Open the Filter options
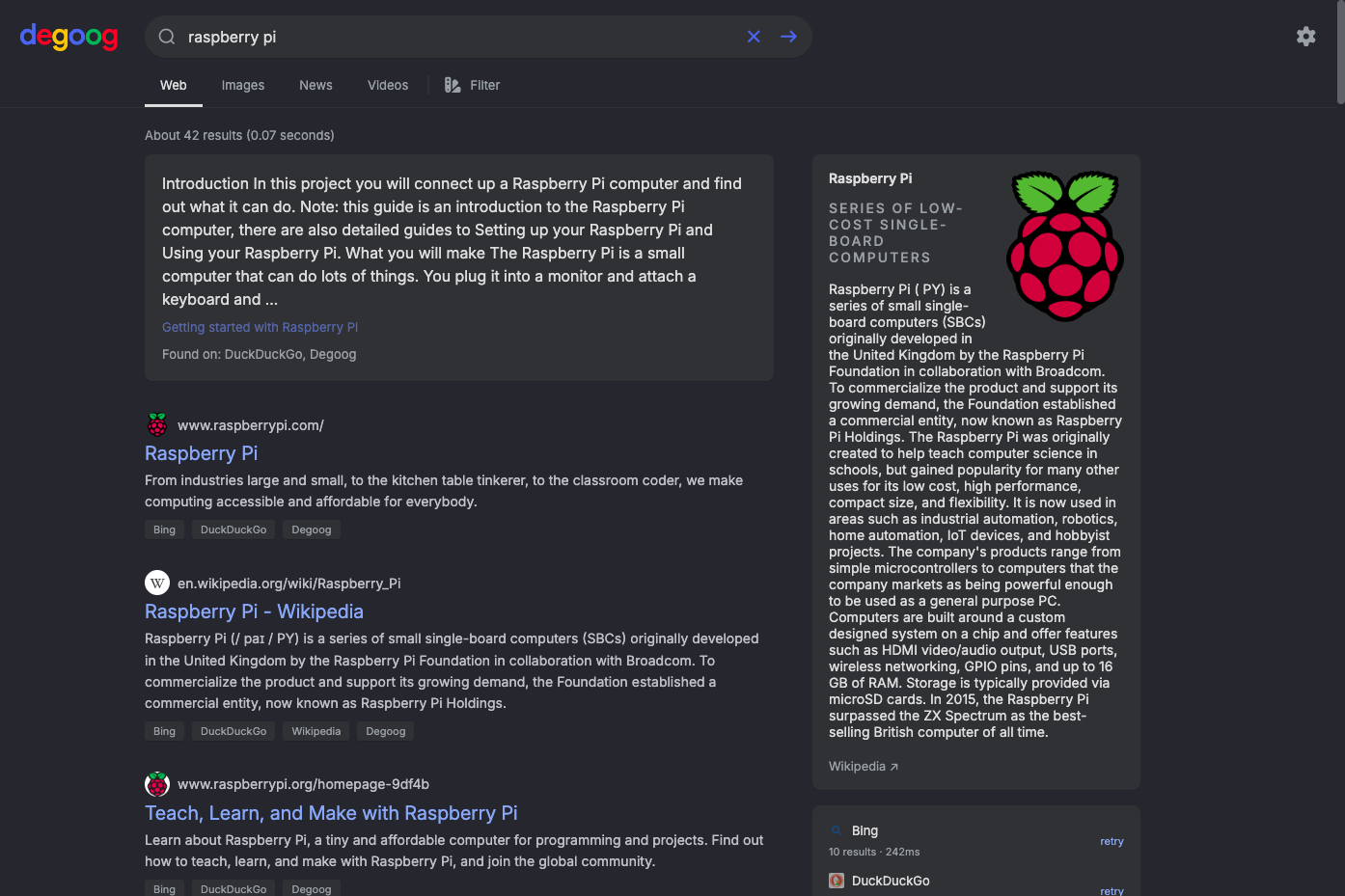This screenshot has height=896, width=1345. tap(472, 85)
